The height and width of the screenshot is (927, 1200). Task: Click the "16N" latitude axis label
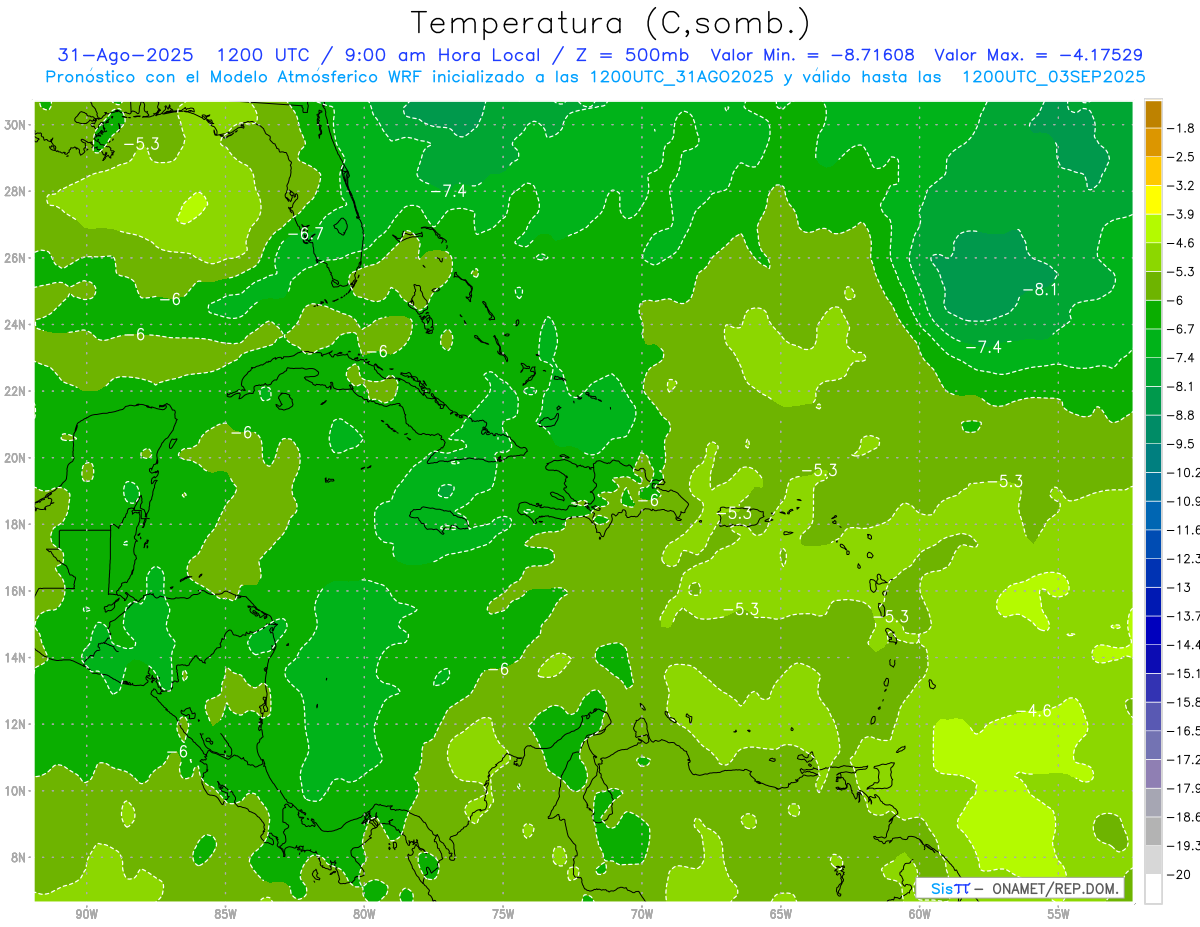[16, 591]
